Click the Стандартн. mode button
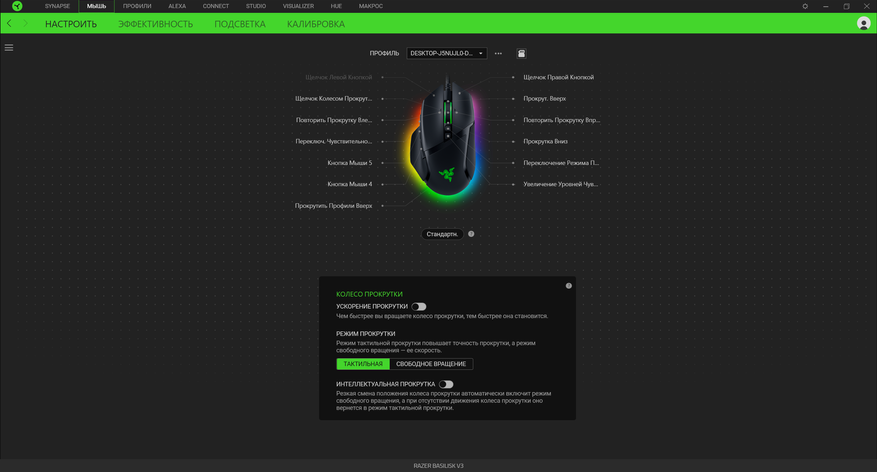 pyautogui.click(x=442, y=234)
